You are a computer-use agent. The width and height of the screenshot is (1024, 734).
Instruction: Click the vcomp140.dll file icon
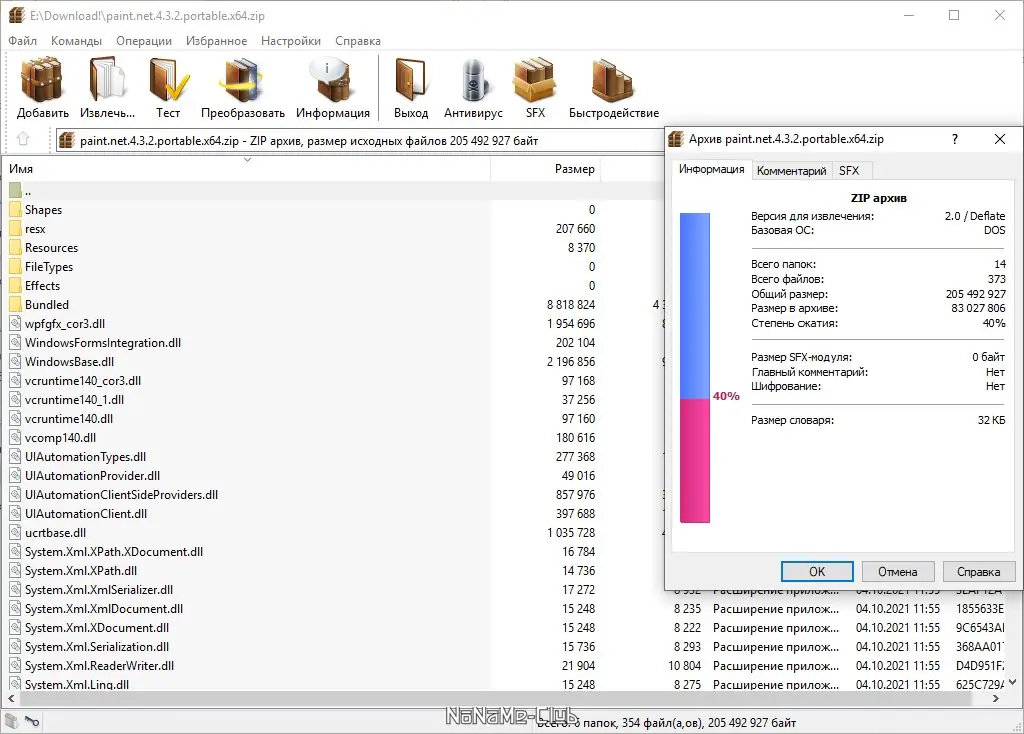[x=16, y=438]
